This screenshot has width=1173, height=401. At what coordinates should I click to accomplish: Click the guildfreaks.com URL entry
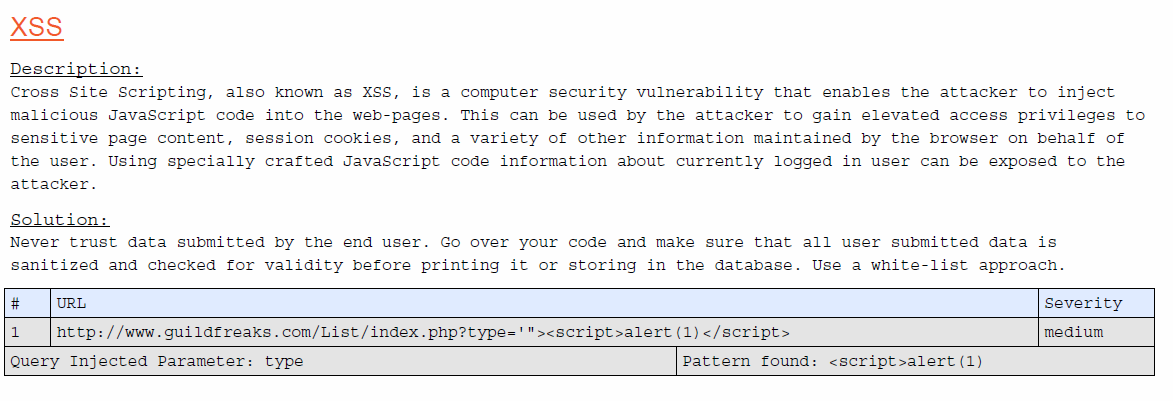point(423,332)
